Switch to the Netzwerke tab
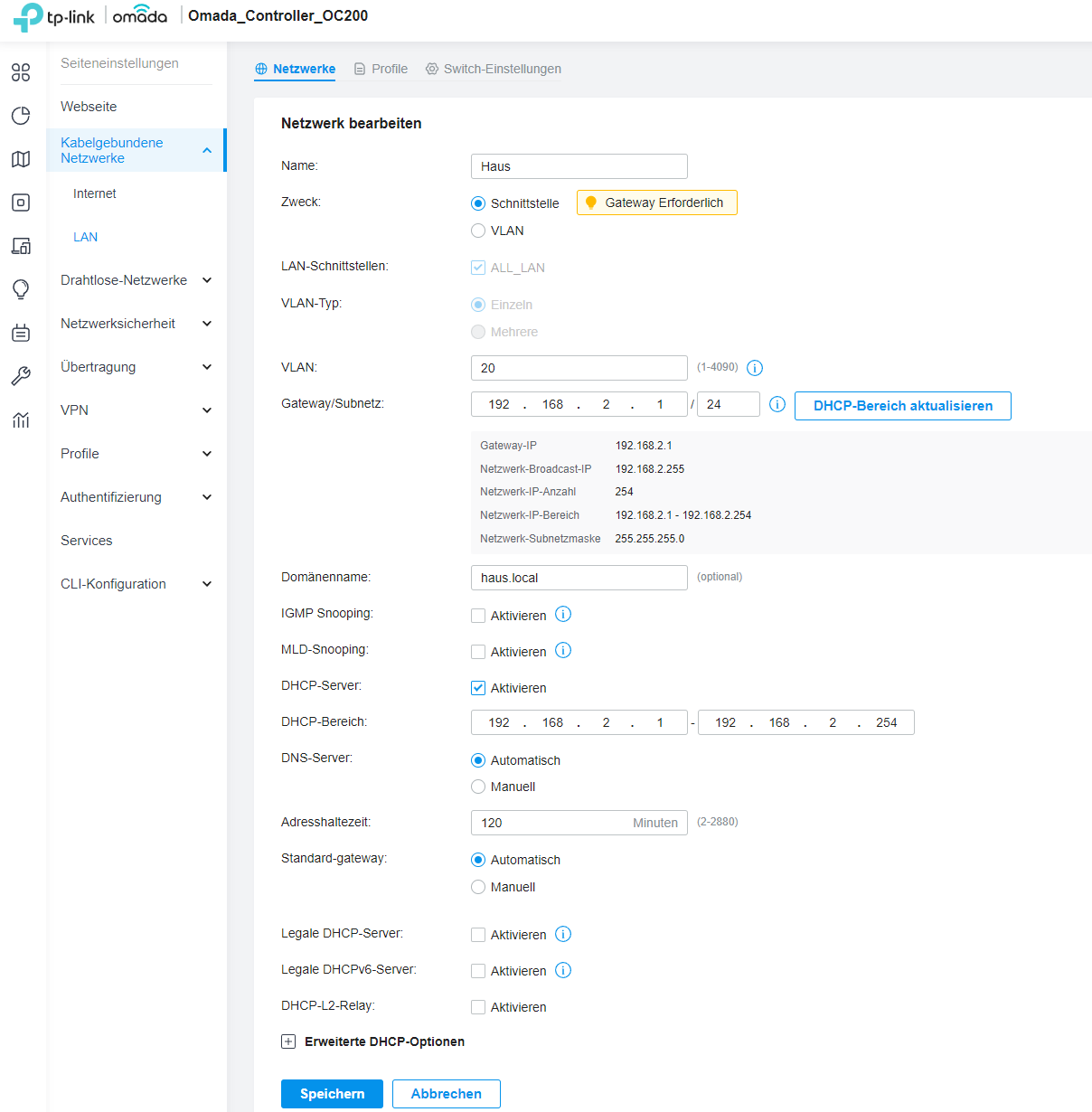This screenshot has height=1112, width=1092. coord(295,69)
